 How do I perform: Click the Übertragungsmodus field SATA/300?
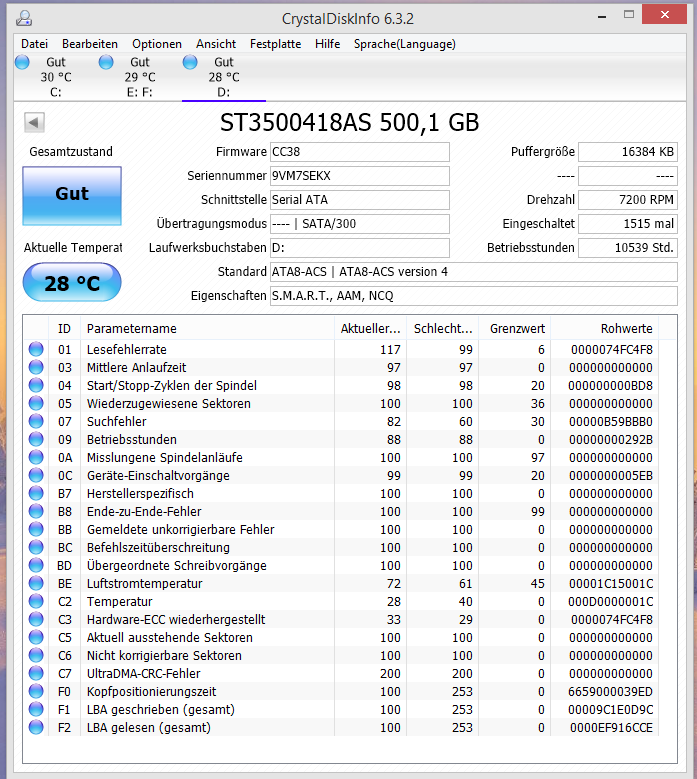point(360,224)
